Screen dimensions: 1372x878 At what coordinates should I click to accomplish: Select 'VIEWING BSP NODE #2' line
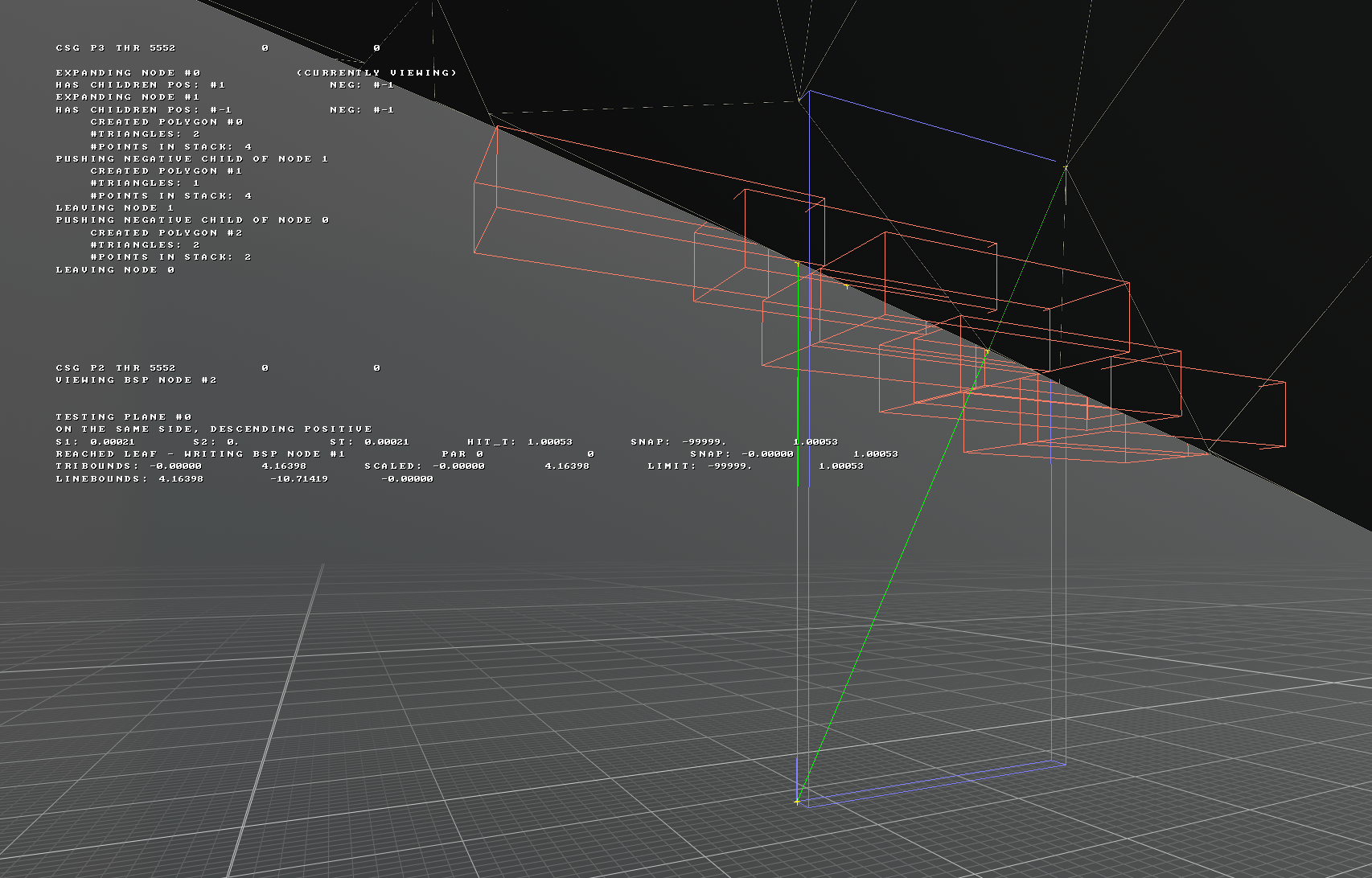coord(137,380)
